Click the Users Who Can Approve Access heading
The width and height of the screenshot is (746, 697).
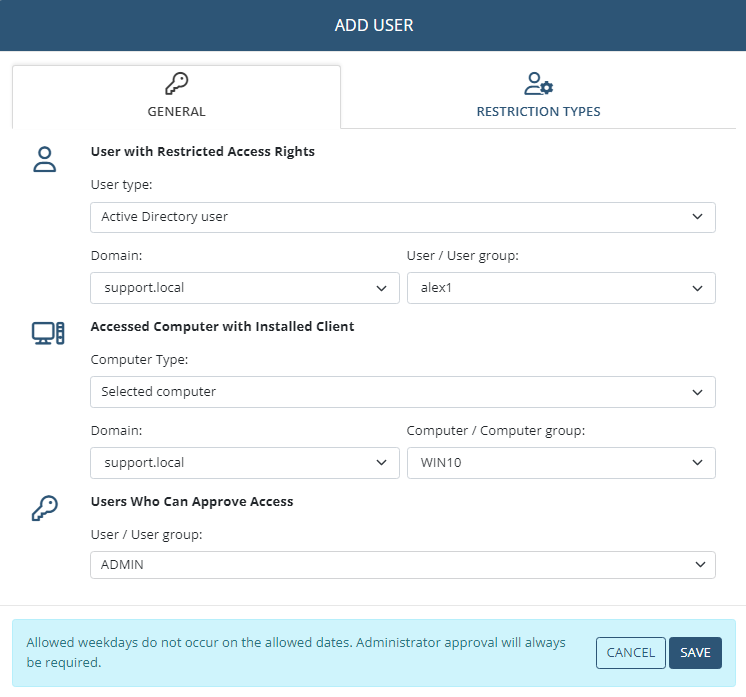[191, 501]
